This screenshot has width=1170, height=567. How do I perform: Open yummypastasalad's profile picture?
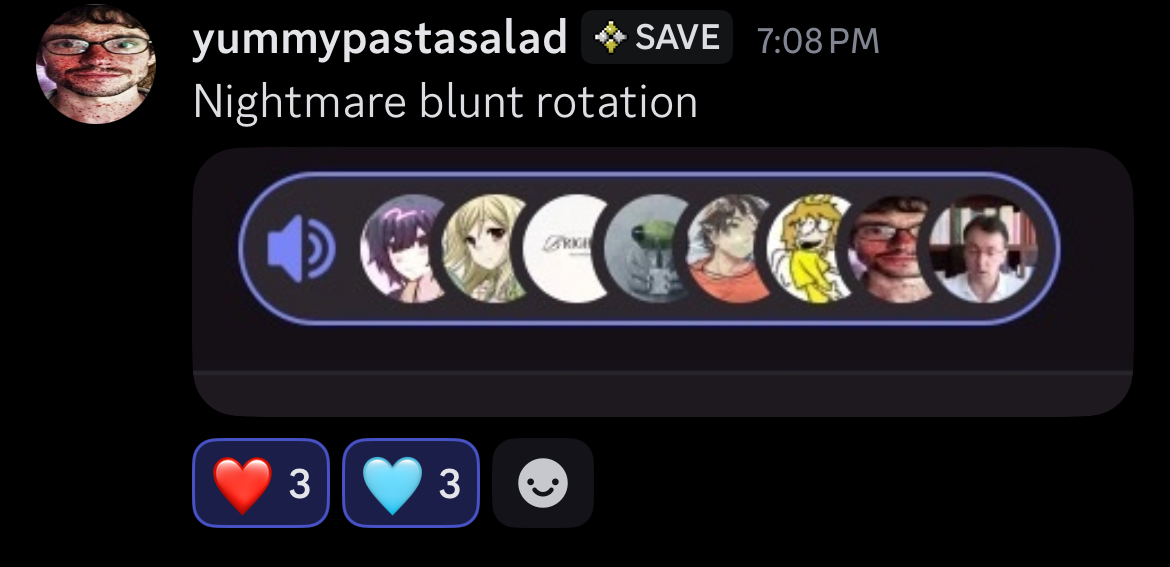point(96,64)
